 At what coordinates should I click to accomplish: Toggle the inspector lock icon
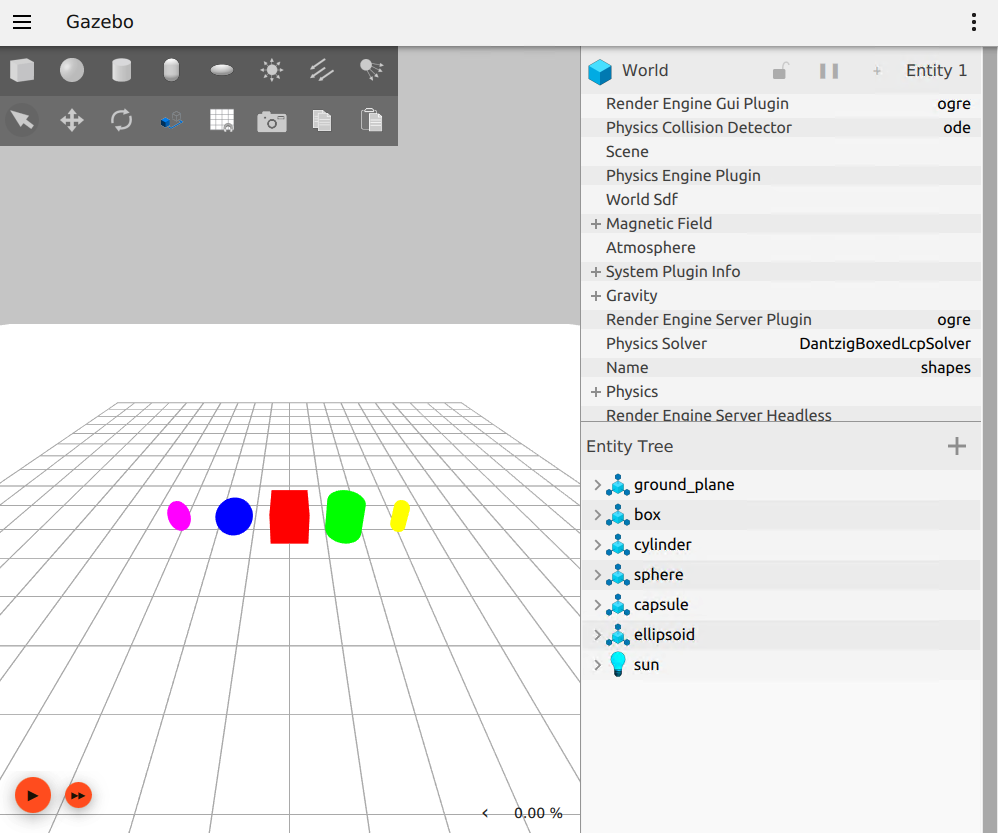[781, 71]
